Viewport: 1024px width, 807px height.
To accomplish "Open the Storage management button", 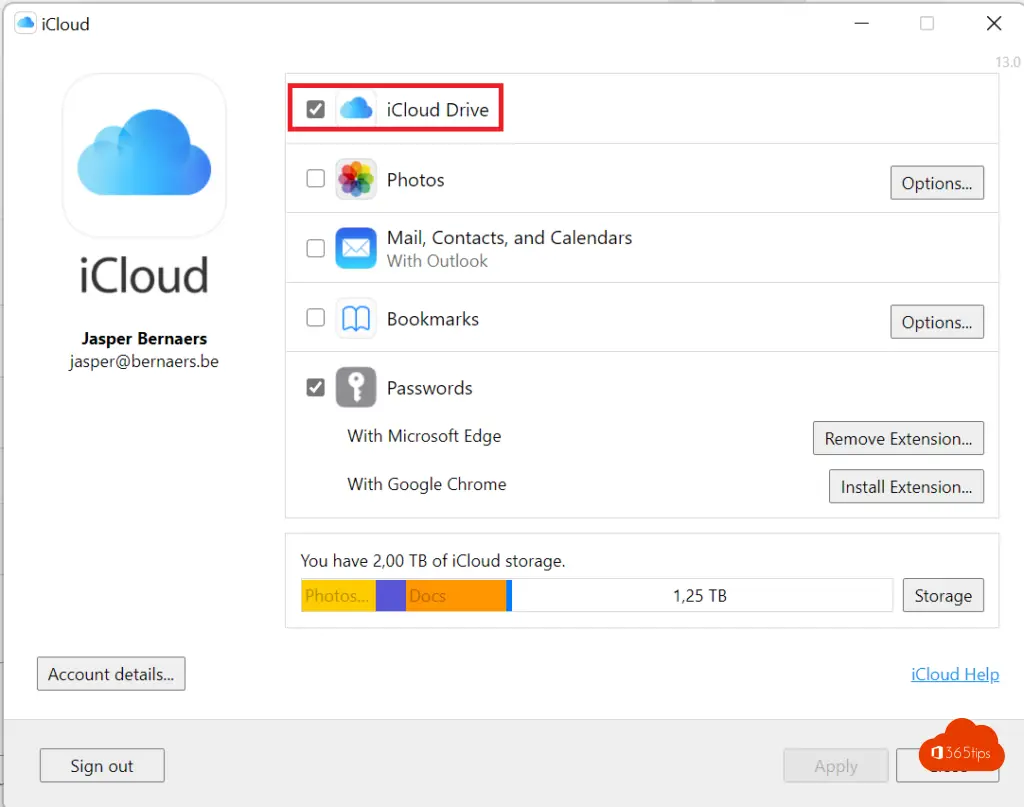I will 942,596.
